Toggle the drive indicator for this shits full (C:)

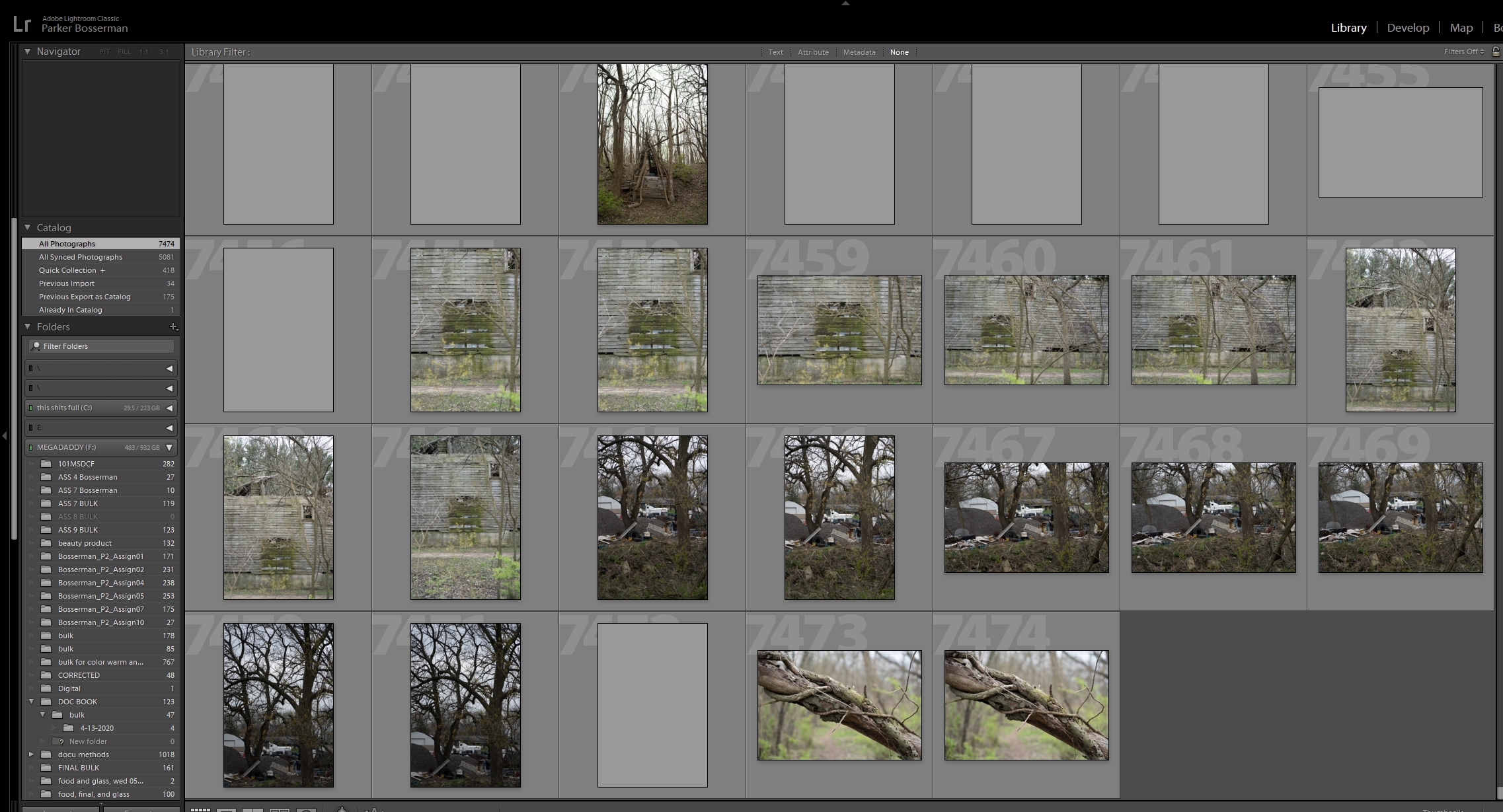click(30, 408)
